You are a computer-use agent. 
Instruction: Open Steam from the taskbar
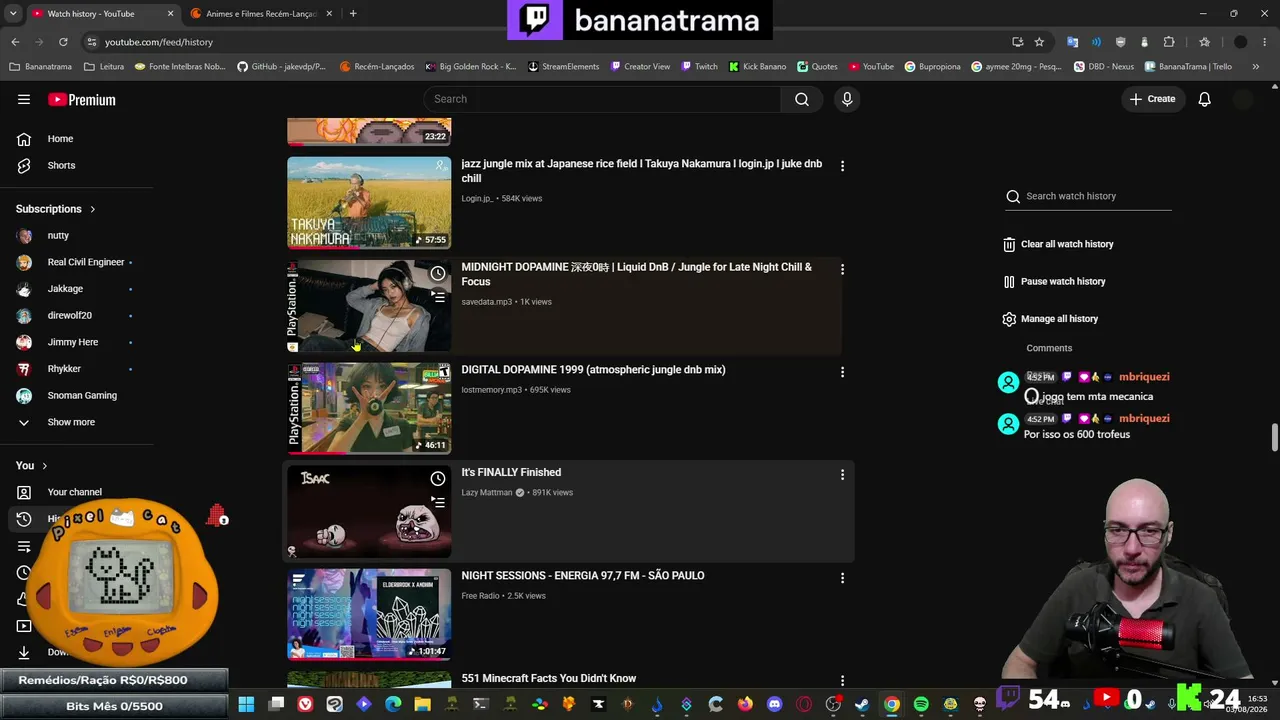click(x=862, y=704)
